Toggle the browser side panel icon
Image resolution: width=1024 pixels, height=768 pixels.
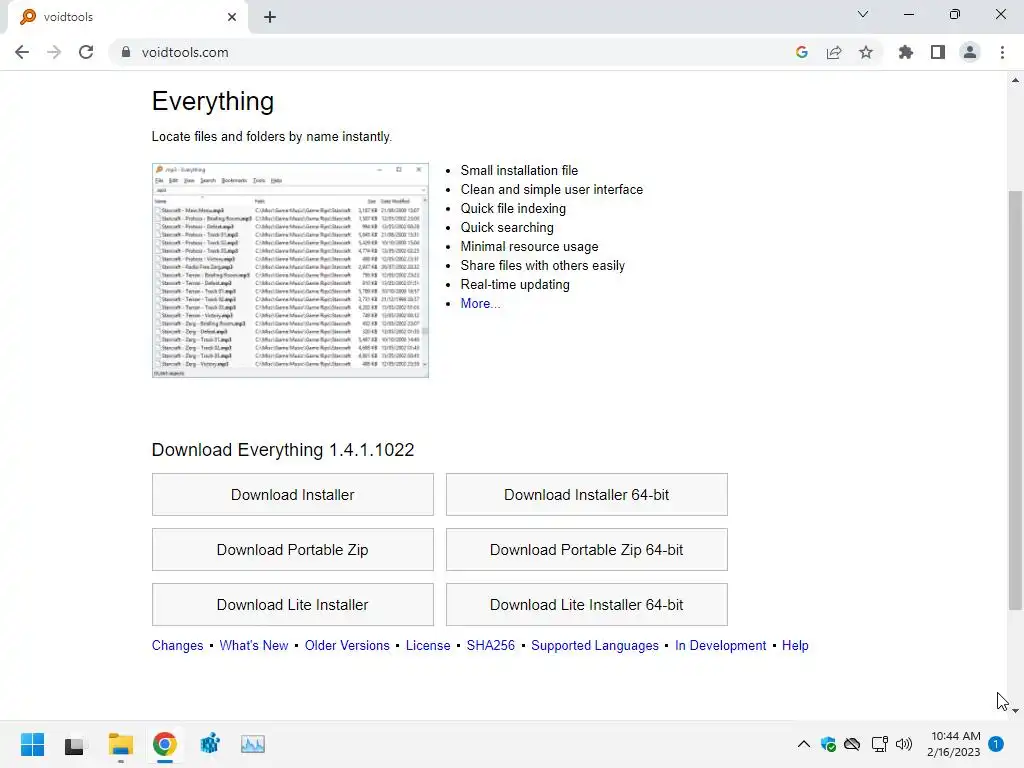click(x=938, y=52)
